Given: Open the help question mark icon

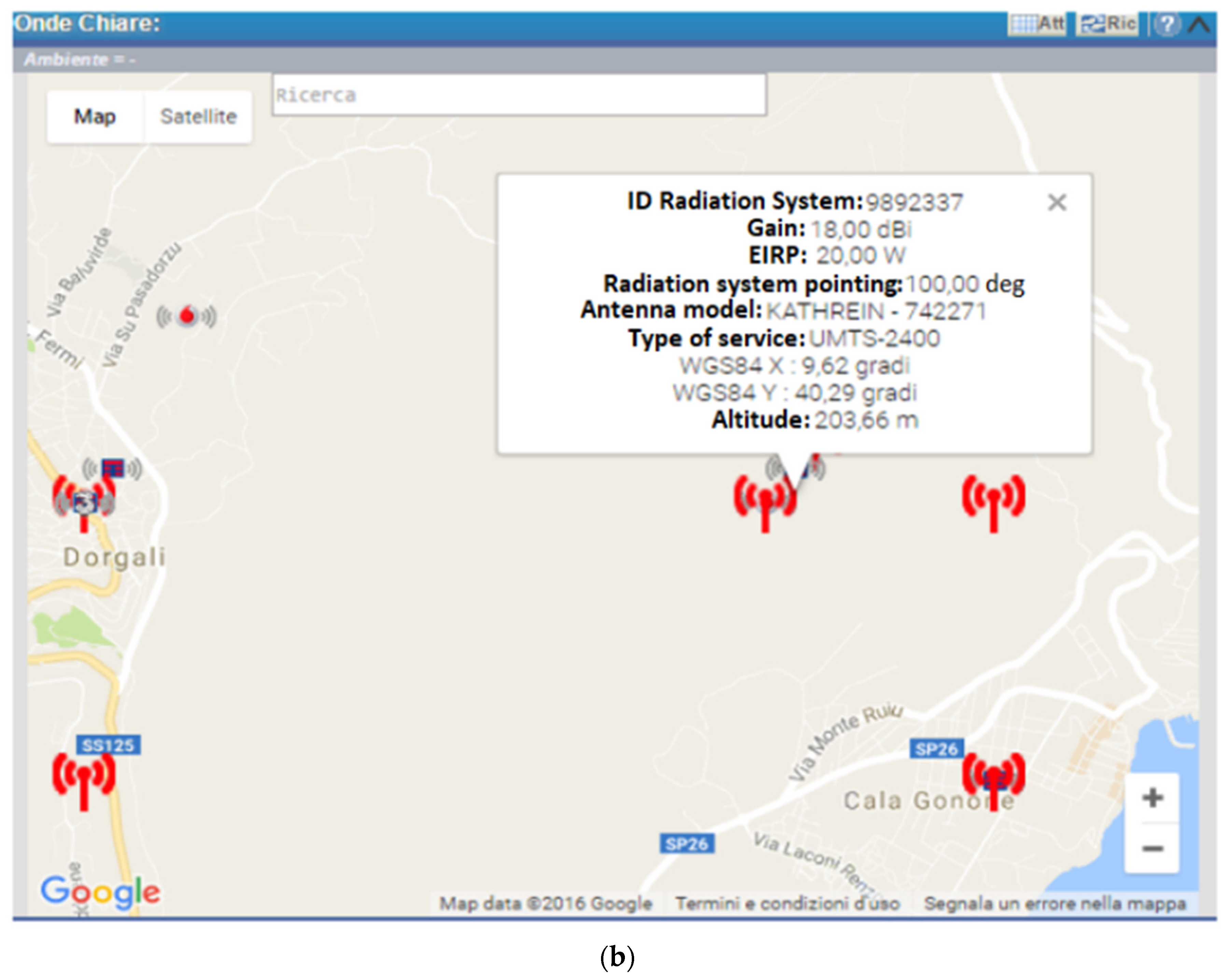Looking at the screenshot, I should point(1167,25).
